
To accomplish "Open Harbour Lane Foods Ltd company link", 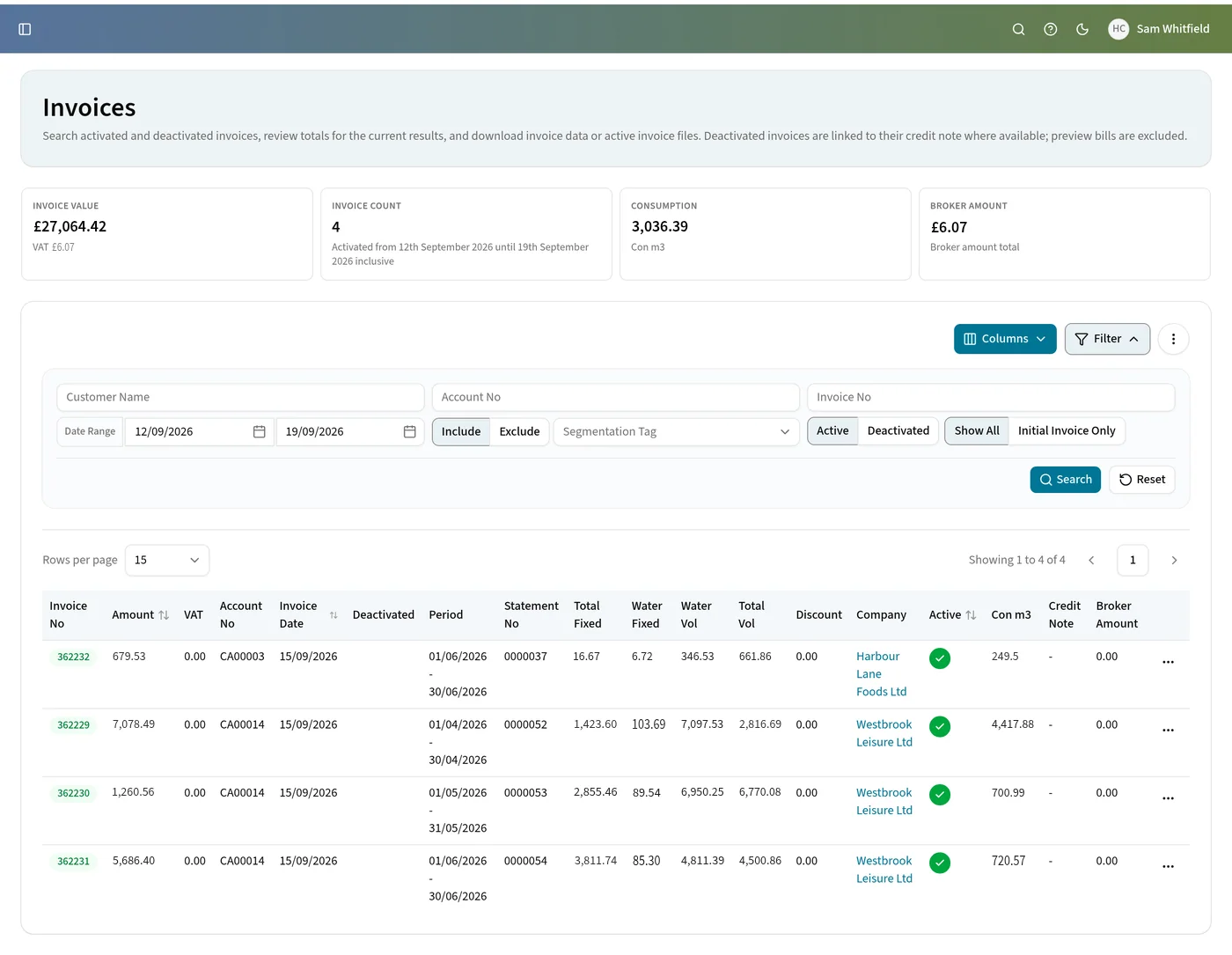I will coord(881,674).
